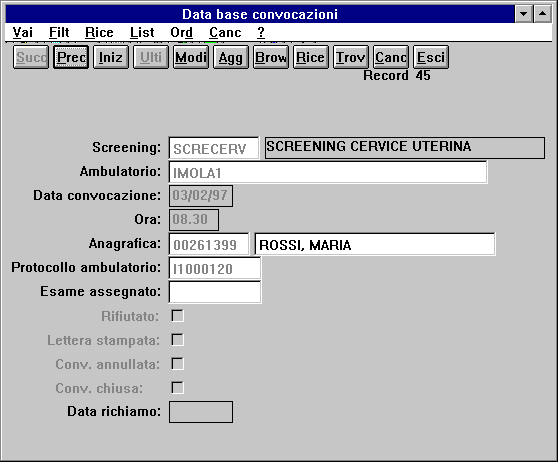Delete record with Canc toolbar button
This screenshot has width=558, height=462.
pyautogui.click(x=391, y=57)
